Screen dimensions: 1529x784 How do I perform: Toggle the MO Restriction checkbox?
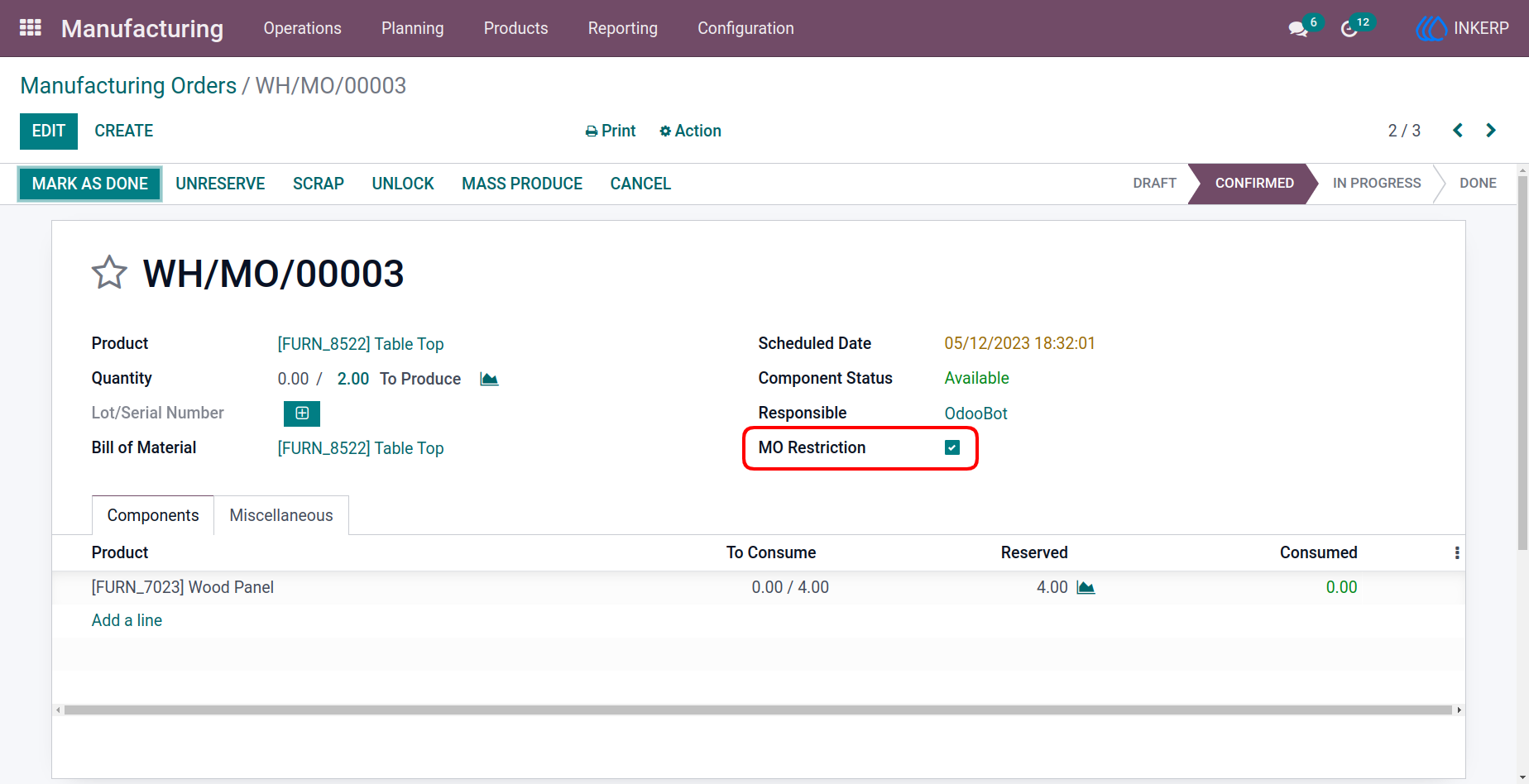pyautogui.click(x=952, y=447)
